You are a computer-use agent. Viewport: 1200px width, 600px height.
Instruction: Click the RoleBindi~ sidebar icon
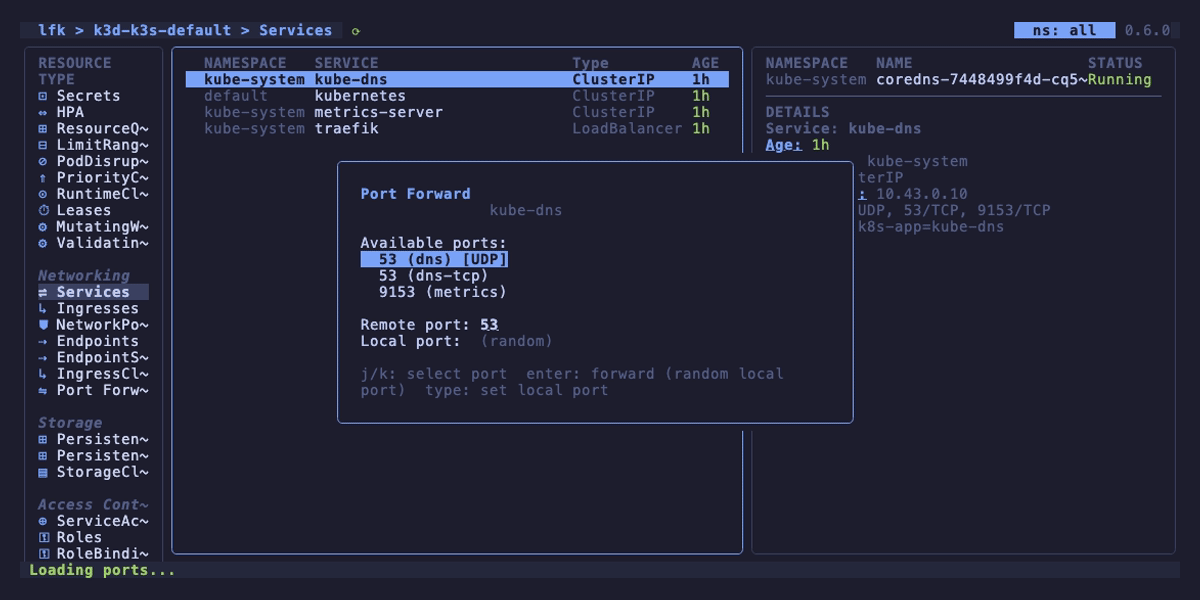pos(43,553)
